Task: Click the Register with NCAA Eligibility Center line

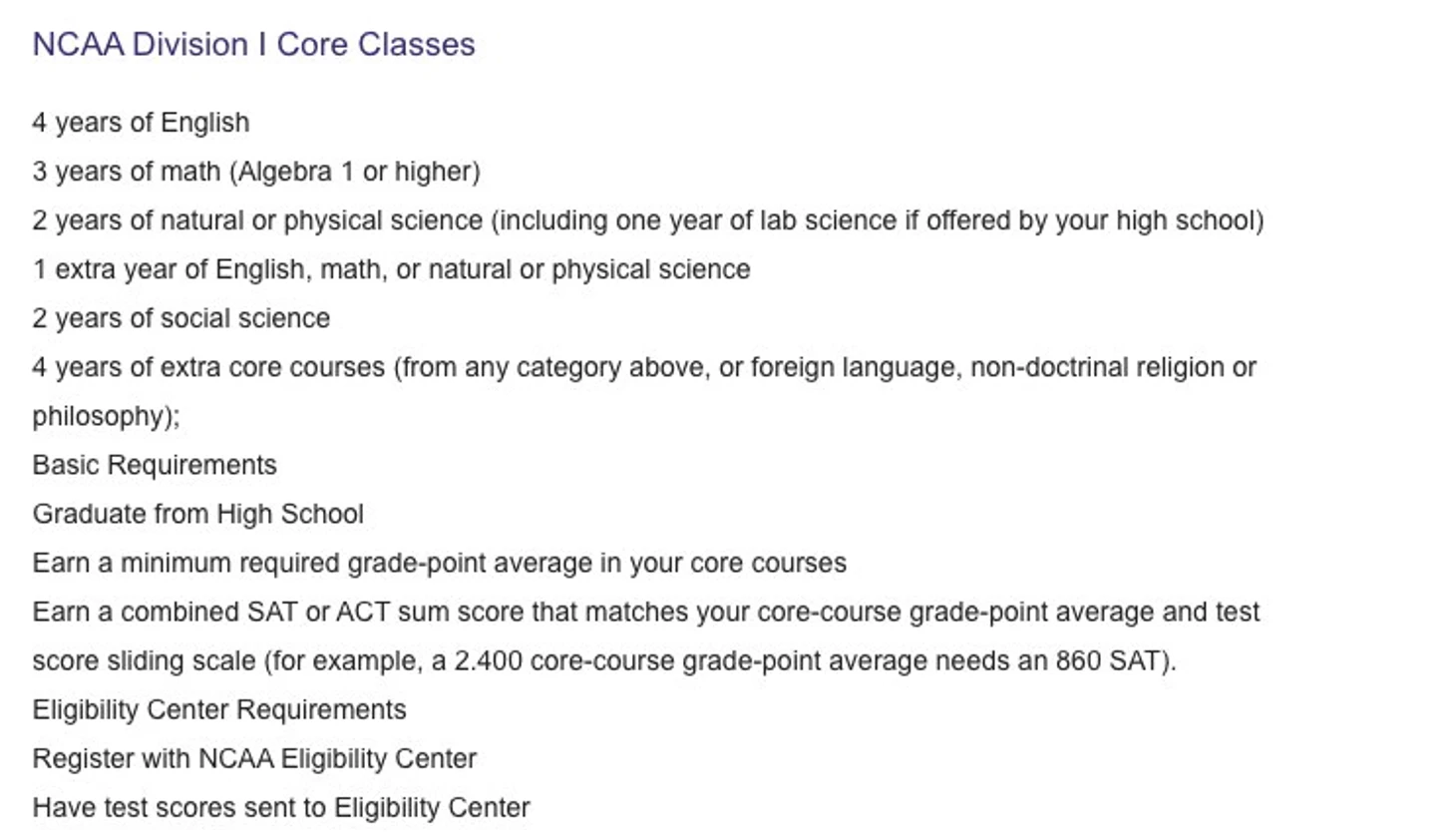Action: click(254, 758)
